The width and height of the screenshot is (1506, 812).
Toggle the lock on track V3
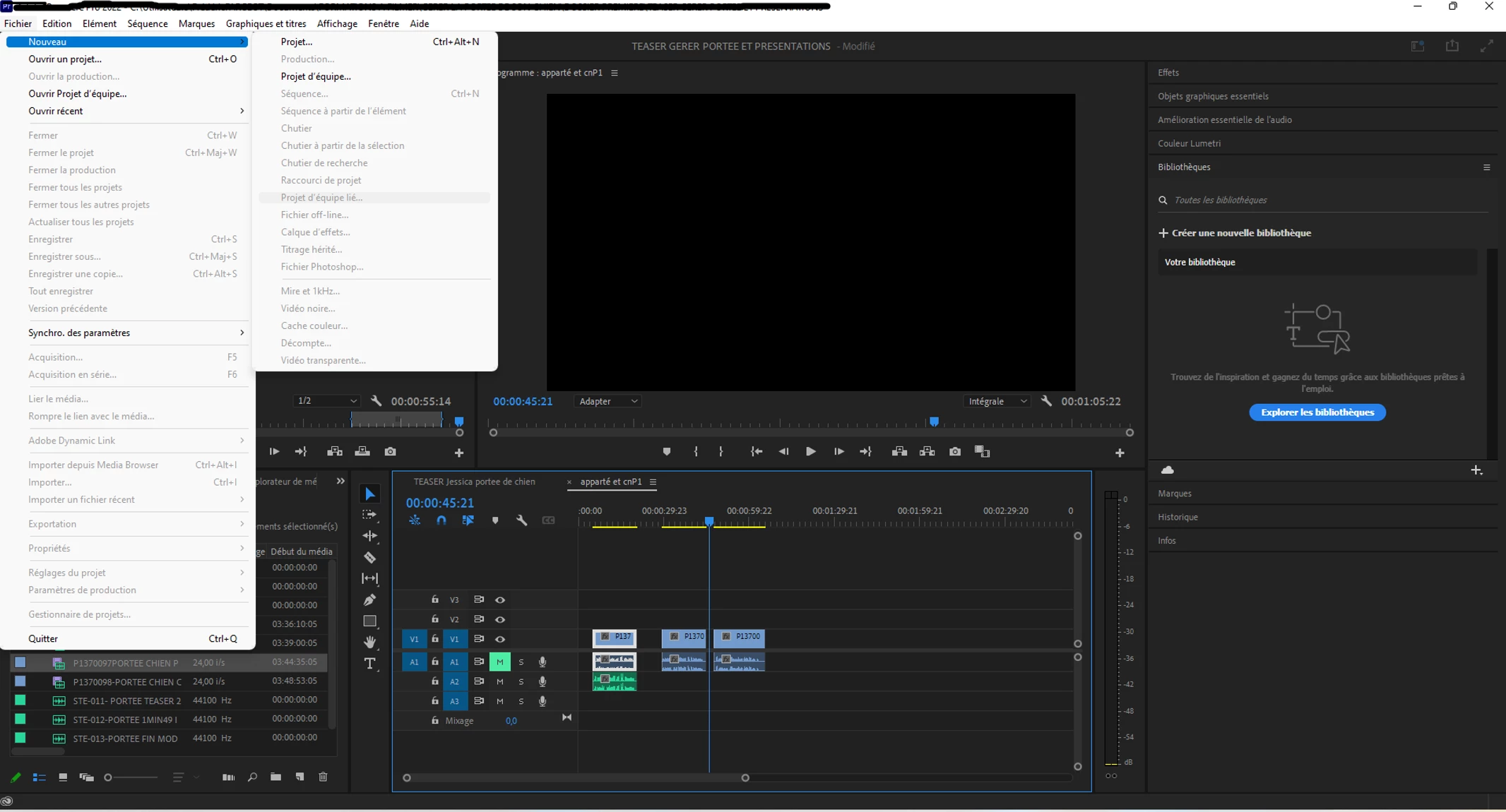pos(435,599)
